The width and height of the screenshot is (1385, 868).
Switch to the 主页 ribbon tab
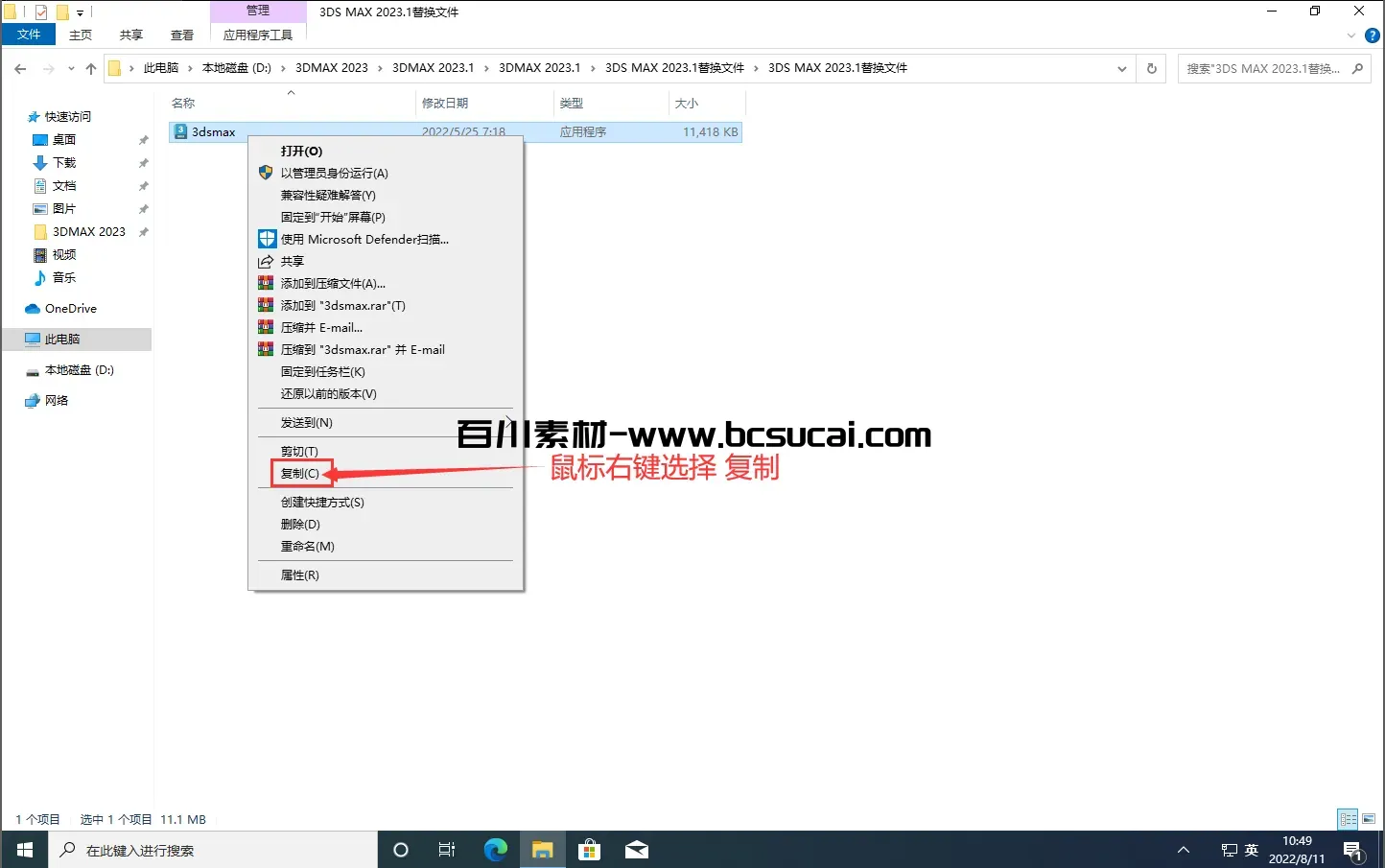point(81,35)
